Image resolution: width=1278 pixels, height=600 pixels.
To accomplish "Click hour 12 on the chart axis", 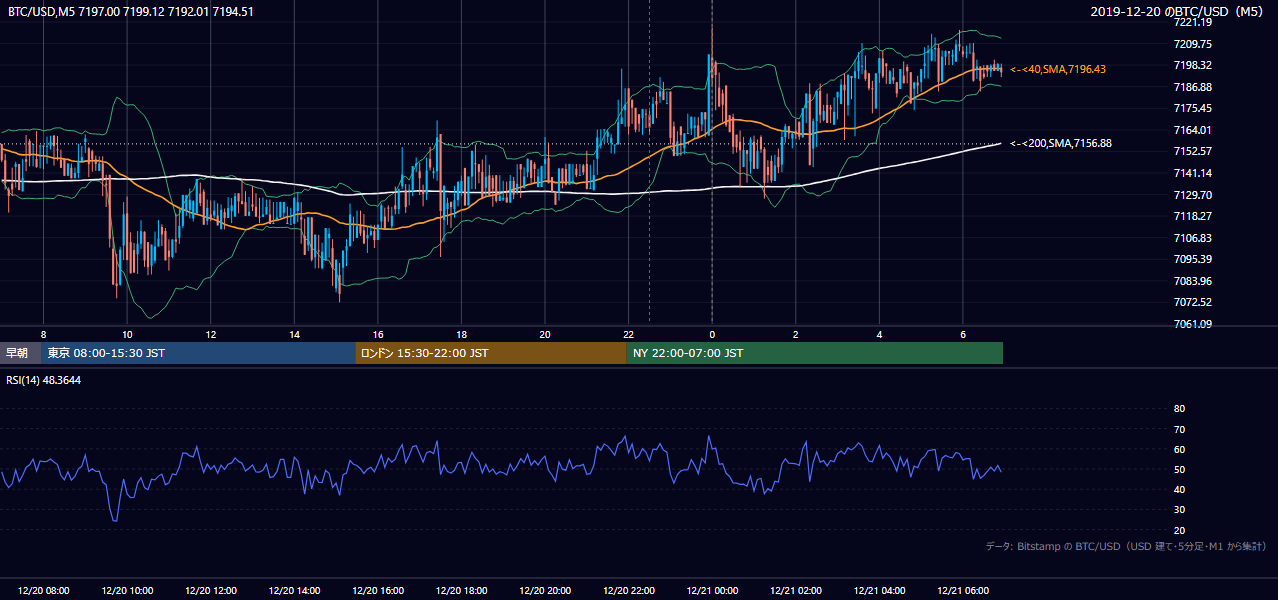I will click(210, 334).
